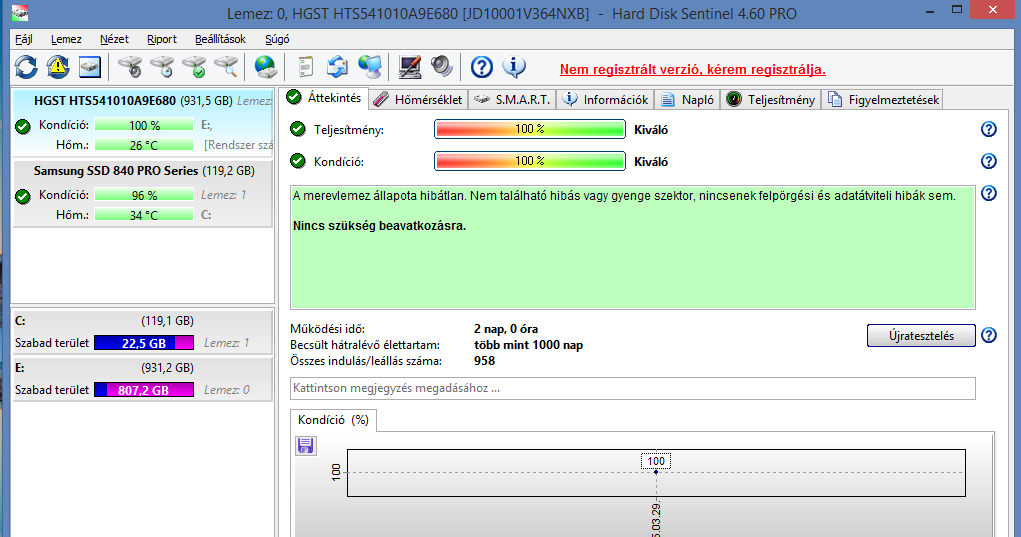Click the Hard Disk Sentinel title bar app icon

coord(20,12)
